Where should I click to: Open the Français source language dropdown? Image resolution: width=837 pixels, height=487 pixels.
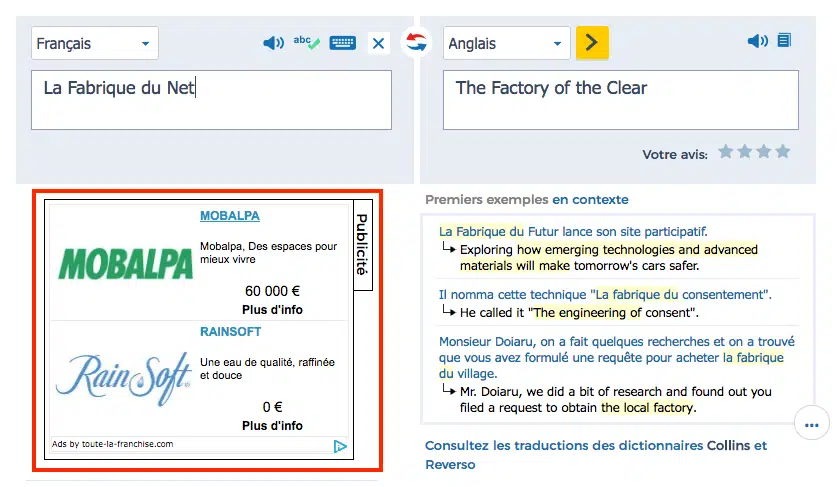pos(94,44)
